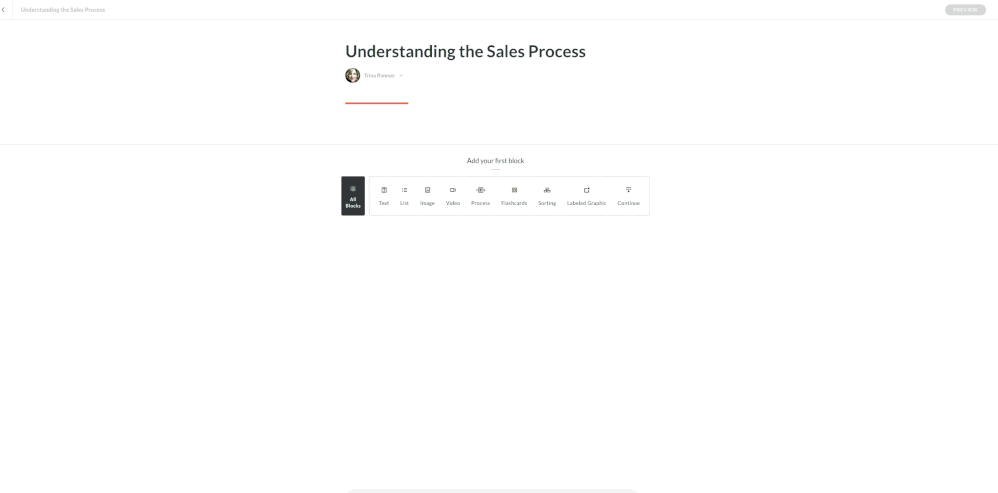
Task: Click Trina Rimmer's avatar photo
Action: point(353,76)
